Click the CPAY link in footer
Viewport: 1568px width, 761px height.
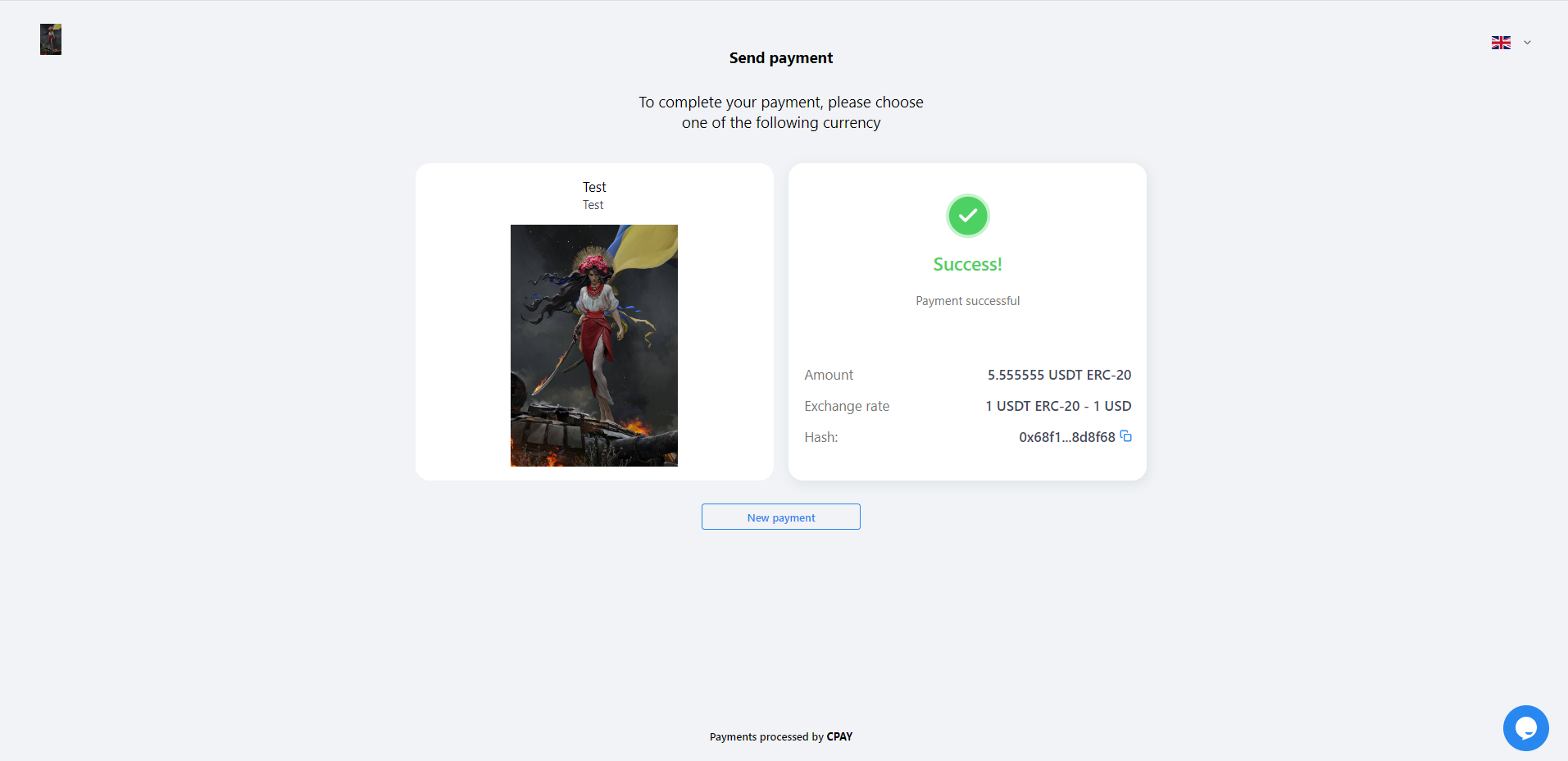click(x=839, y=736)
